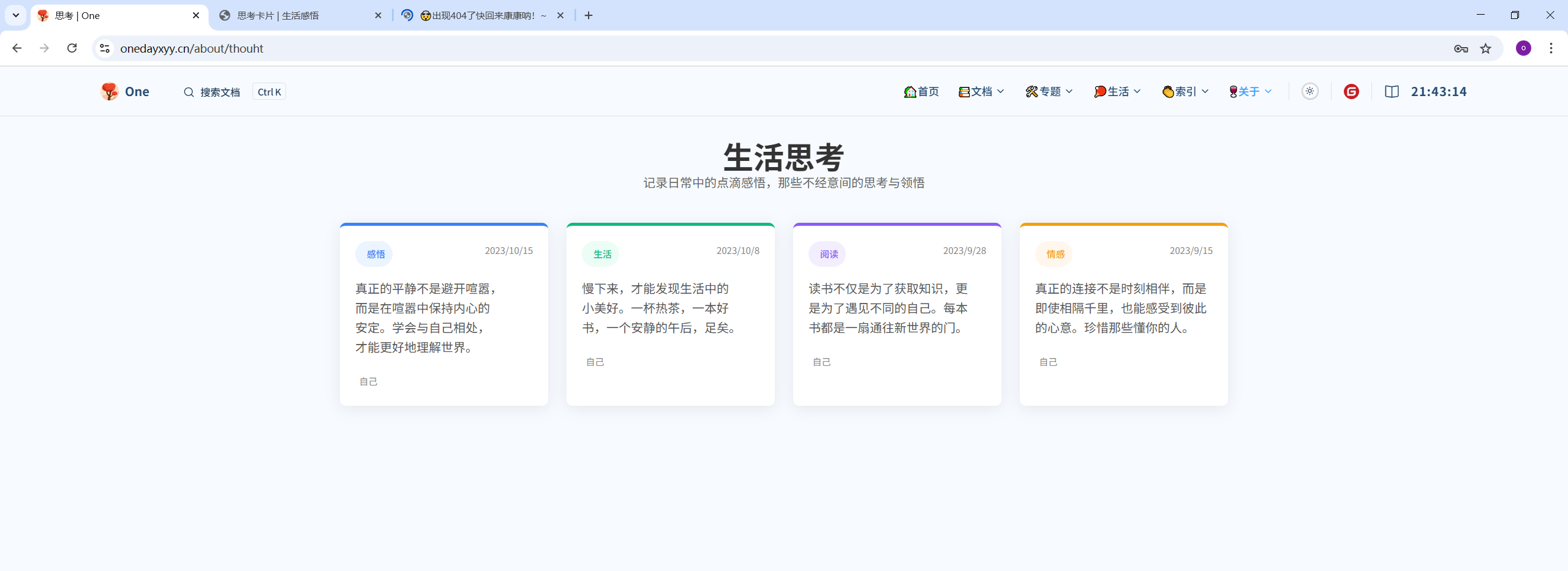This screenshot has height=571, width=1568.
Task: Open the card about 读书不仅是为了获取知识
Action: (x=897, y=315)
